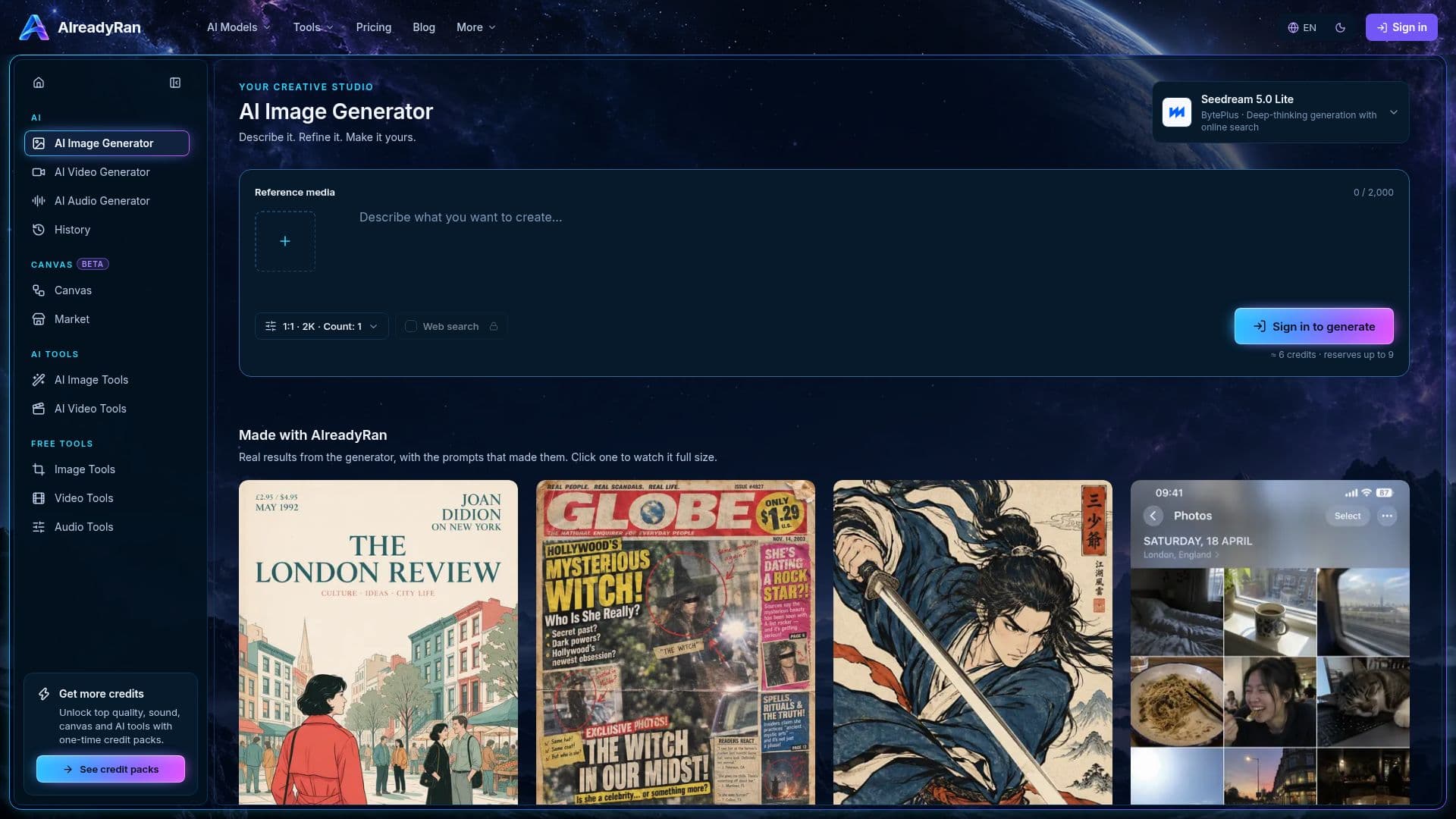Click the three-dots icon in Photos thumbnail

pyautogui.click(x=1387, y=516)
